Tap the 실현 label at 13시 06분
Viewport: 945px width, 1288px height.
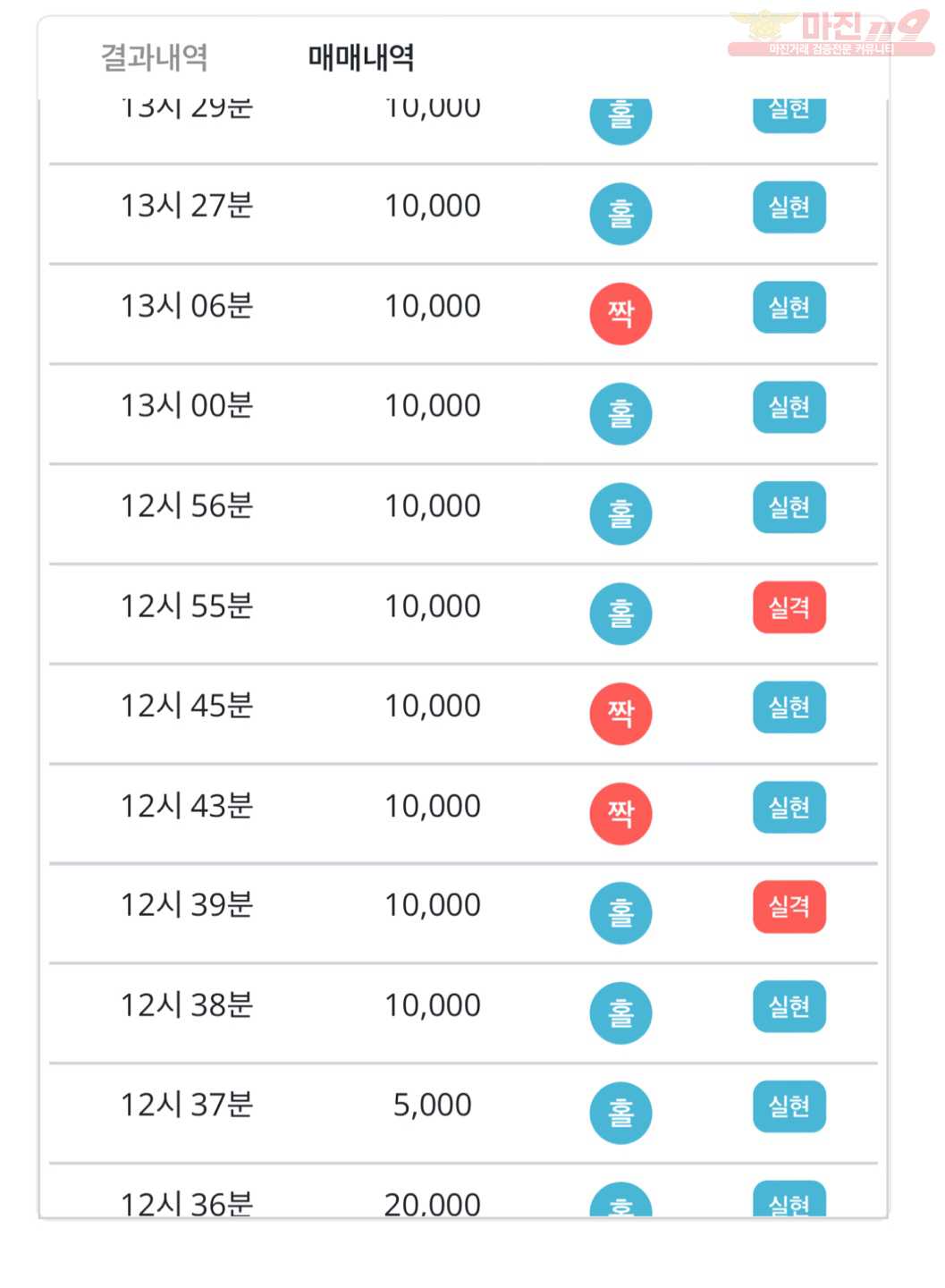coord(789,308)
